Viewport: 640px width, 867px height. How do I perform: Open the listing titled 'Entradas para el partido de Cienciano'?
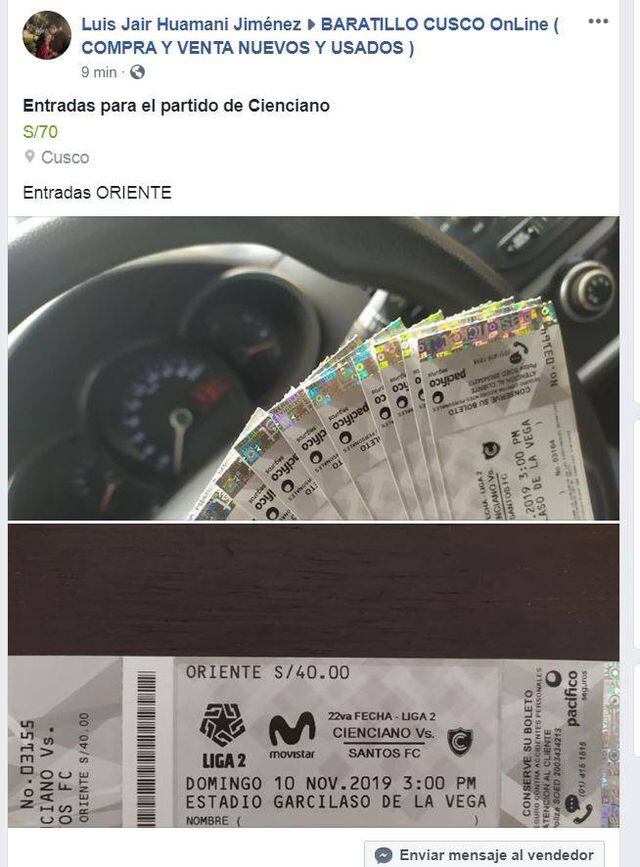tap(176, 106)
